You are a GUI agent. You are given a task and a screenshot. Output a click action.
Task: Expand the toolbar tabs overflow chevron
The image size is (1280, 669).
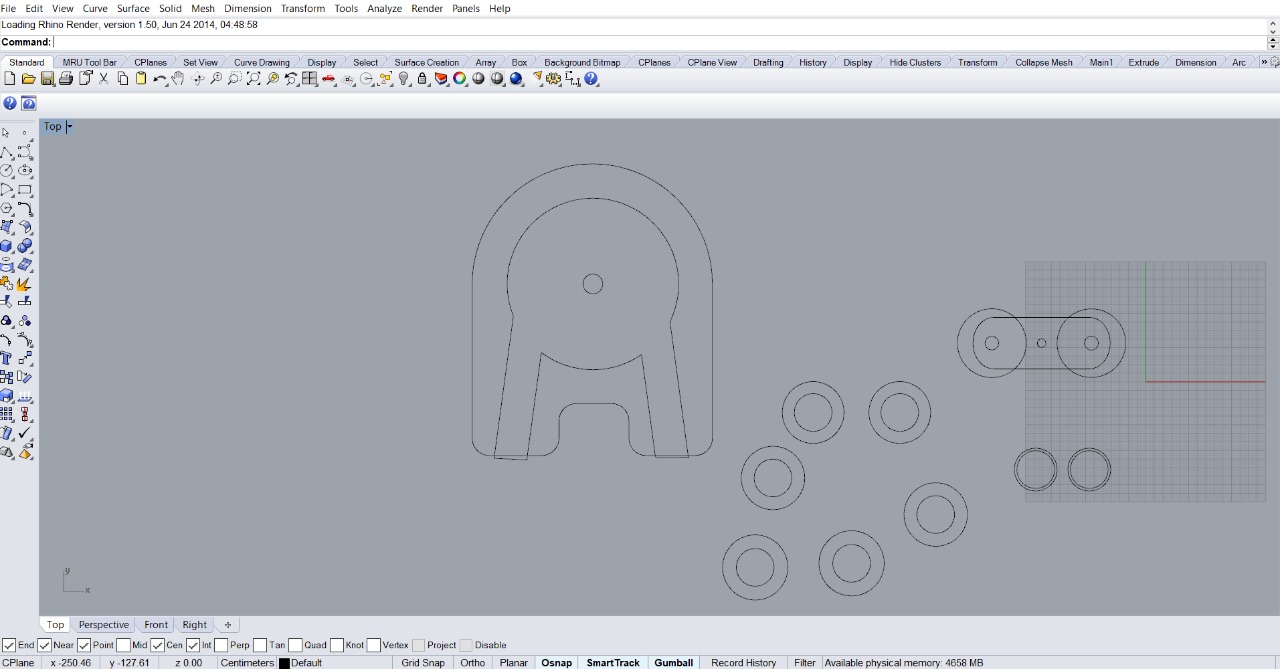click(1264, 62)
